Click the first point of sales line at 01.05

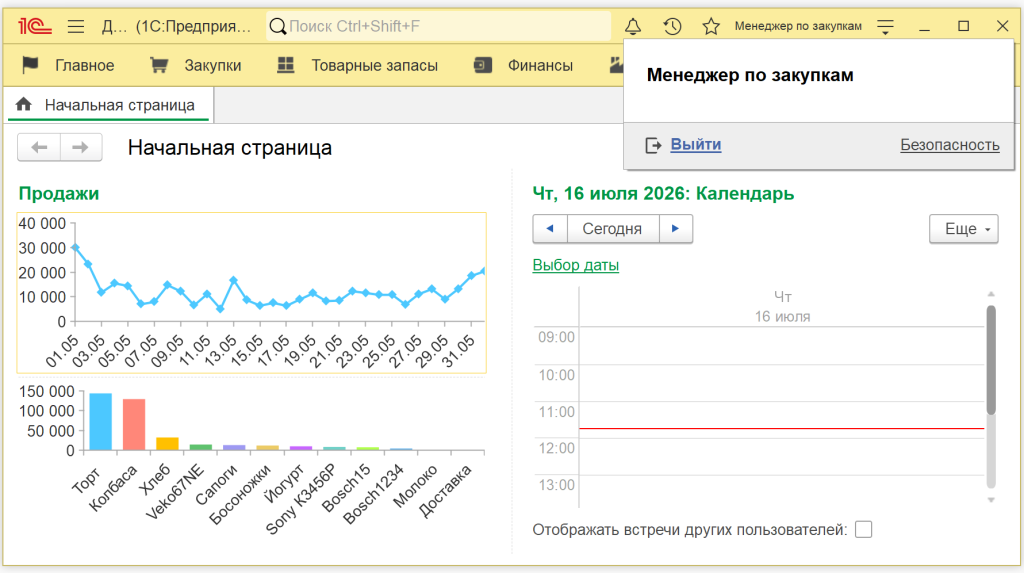75,248
